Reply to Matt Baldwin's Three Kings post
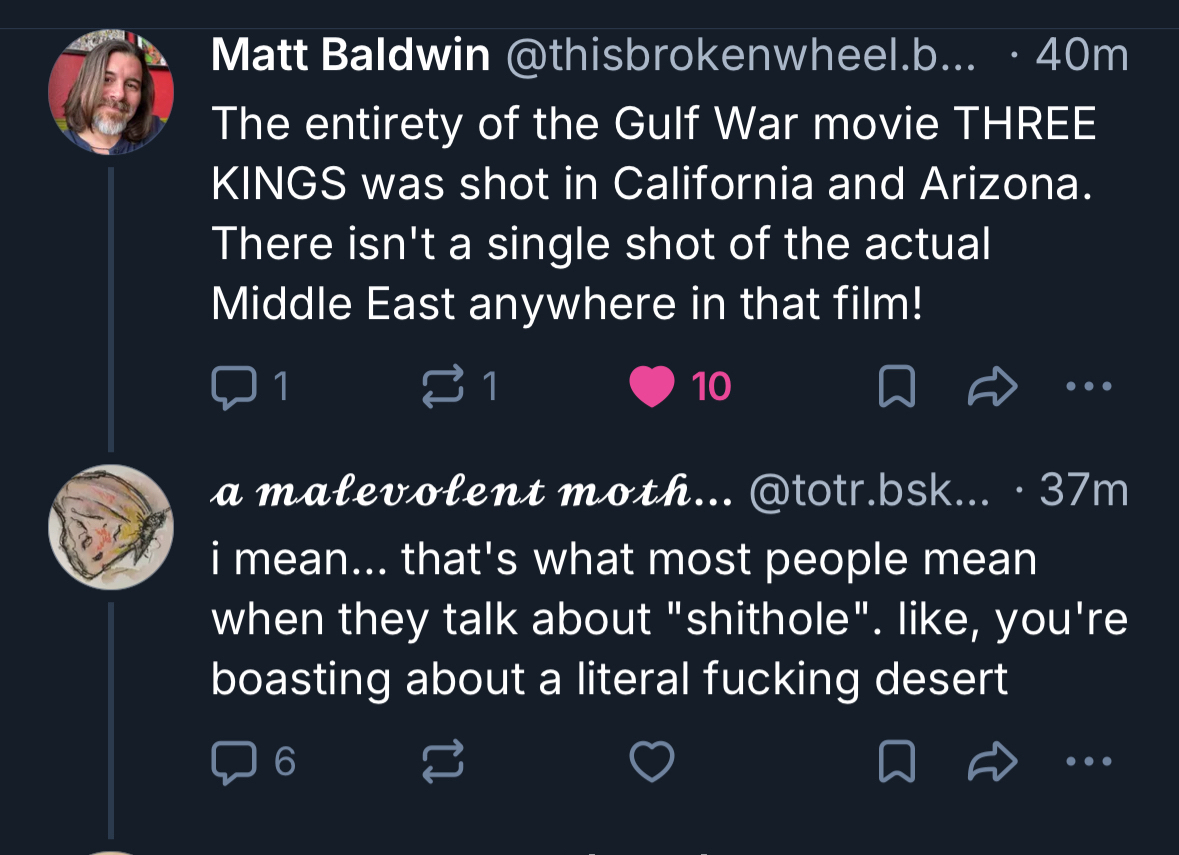Viewport: 1179px width, 855px height. (x=233, y=387)
